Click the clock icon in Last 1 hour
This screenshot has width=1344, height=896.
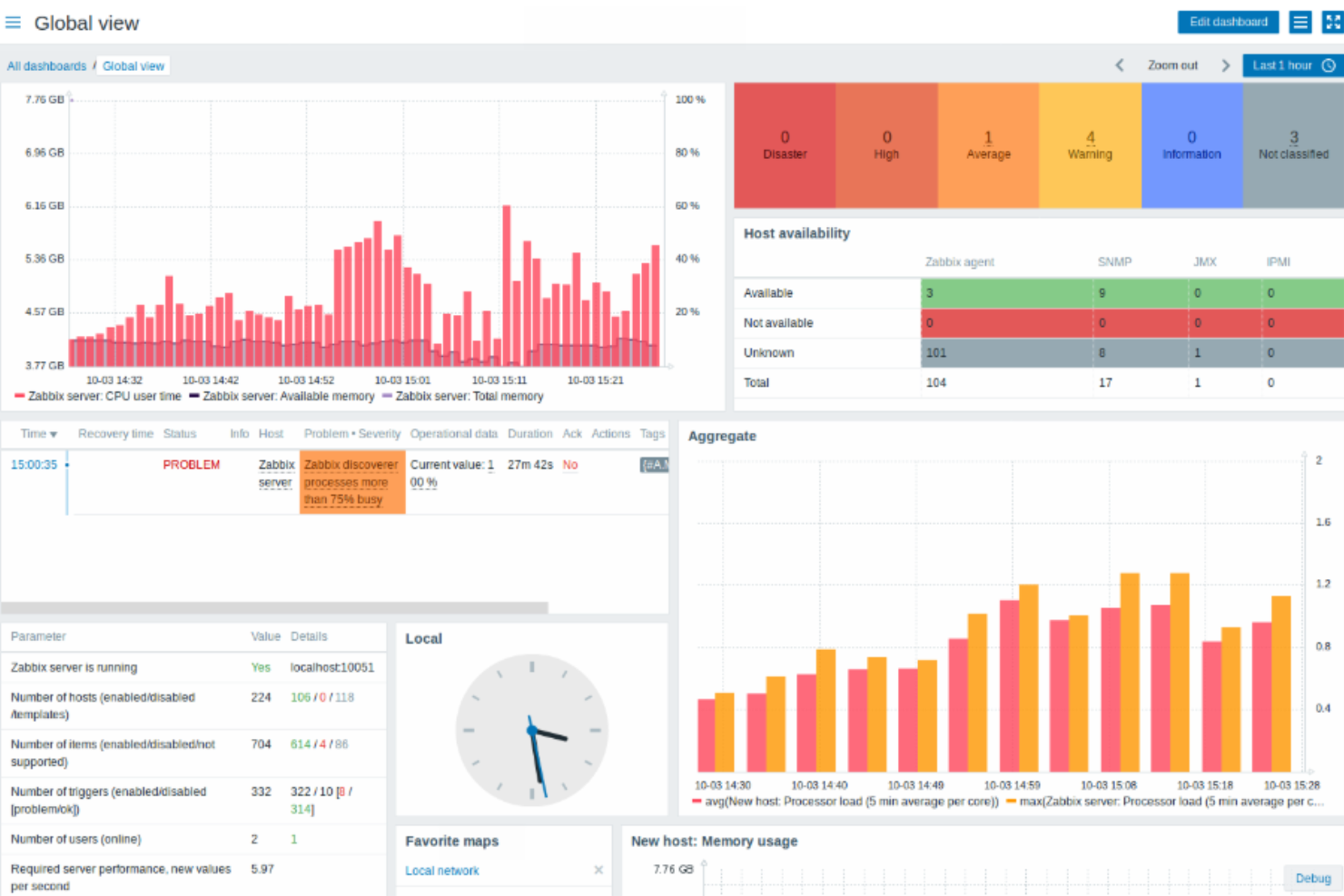point(1328,64)
